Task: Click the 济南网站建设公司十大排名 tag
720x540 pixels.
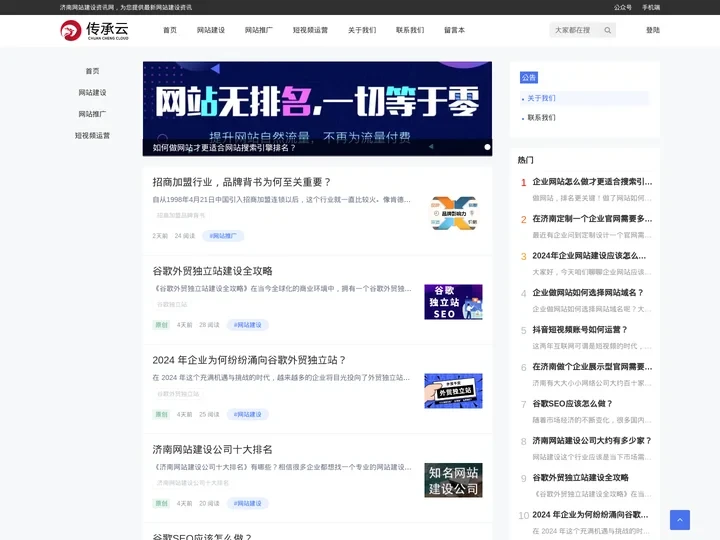Action: click(193, 483)
